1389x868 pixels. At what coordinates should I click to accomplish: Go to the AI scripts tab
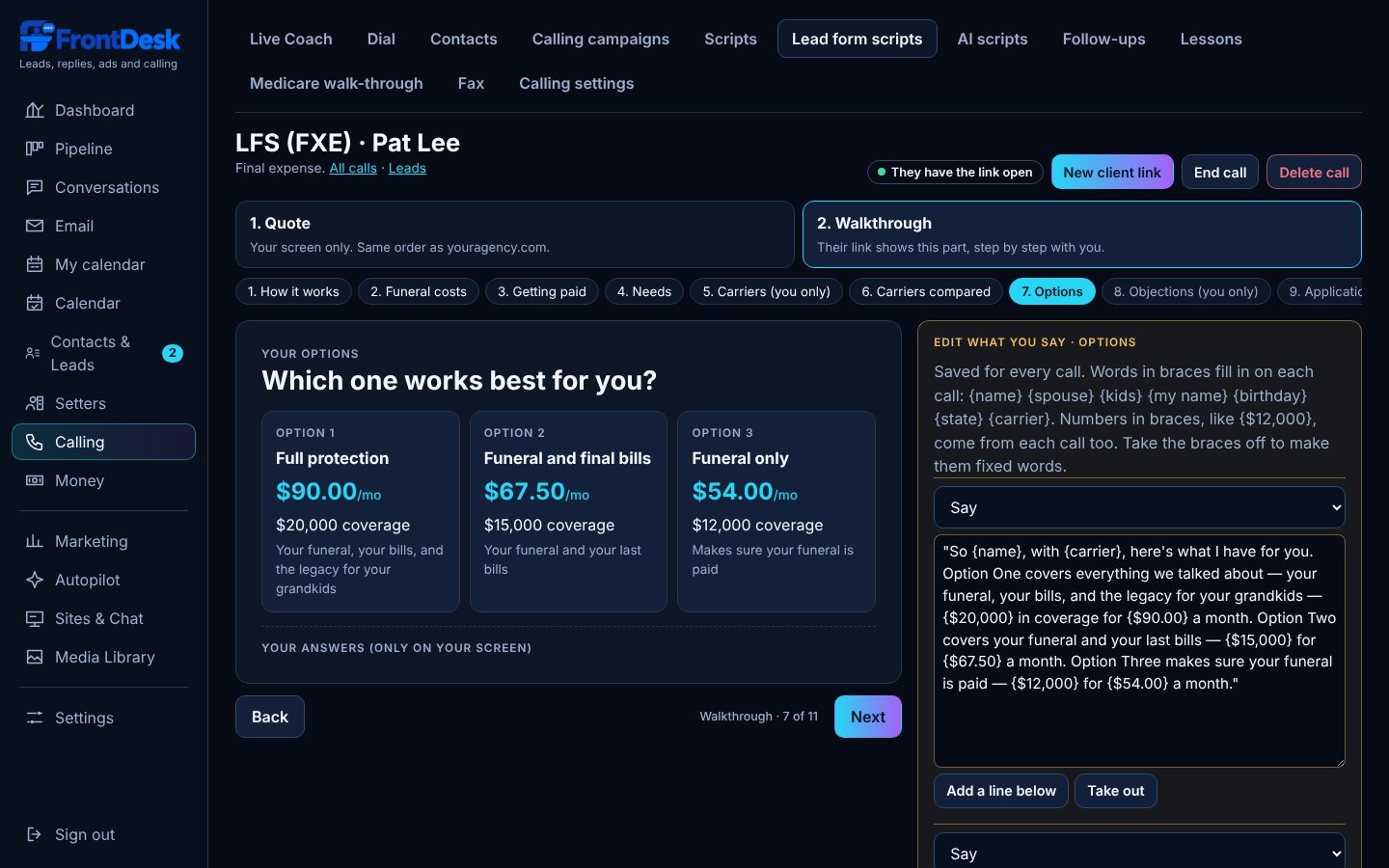pos(992,39)
